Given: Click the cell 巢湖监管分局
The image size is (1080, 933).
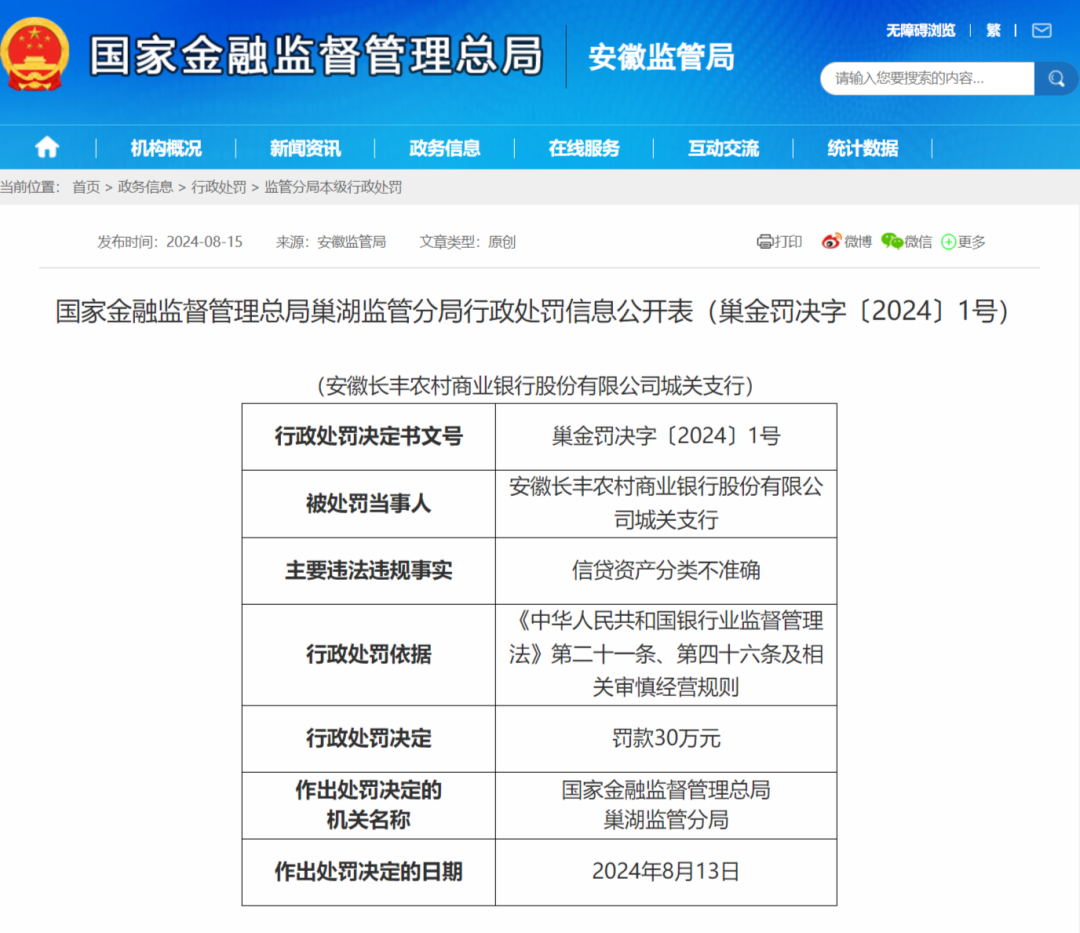Looking at the screenshot, I should coord(666,806).
